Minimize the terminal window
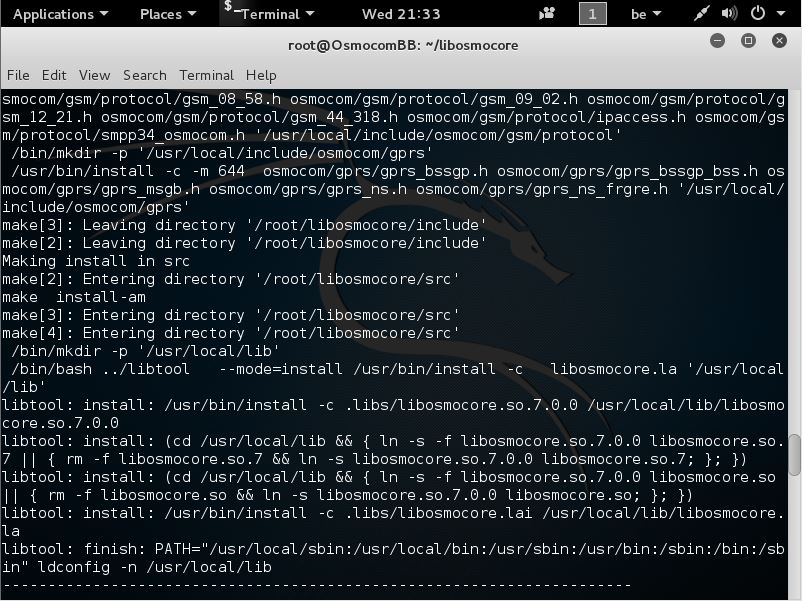This screenshot has width=803, height=601. coord(717,40)
